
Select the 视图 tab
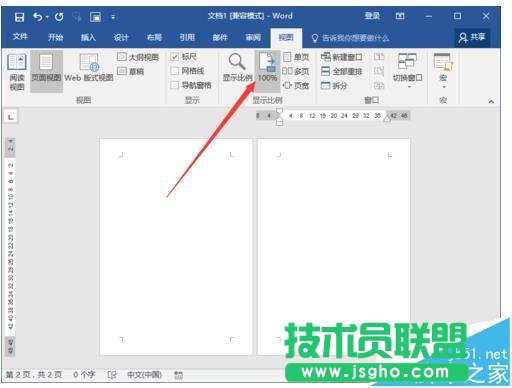286,37
